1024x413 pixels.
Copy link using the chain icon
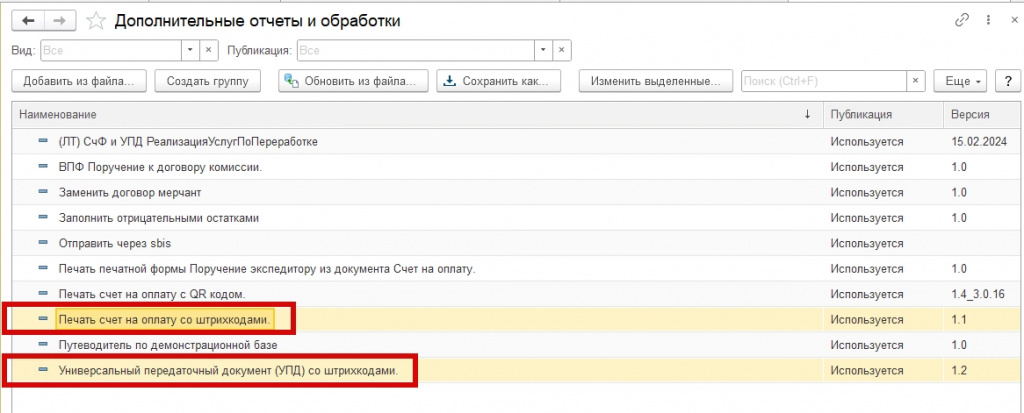click(961, 20)
